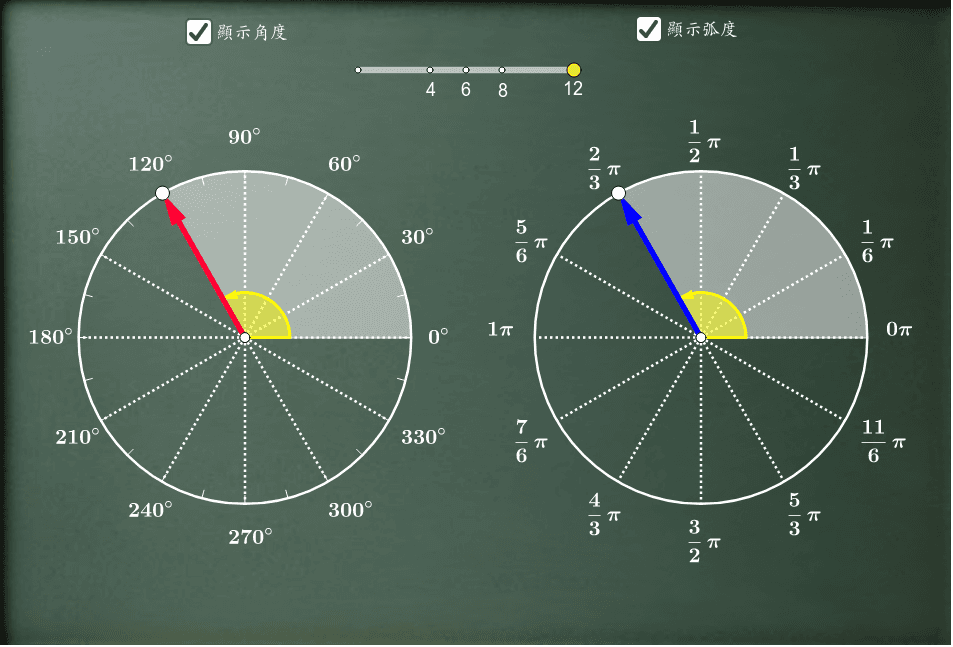
Task: Click the yellow slider handle at 12
Action: click(573, 70)
